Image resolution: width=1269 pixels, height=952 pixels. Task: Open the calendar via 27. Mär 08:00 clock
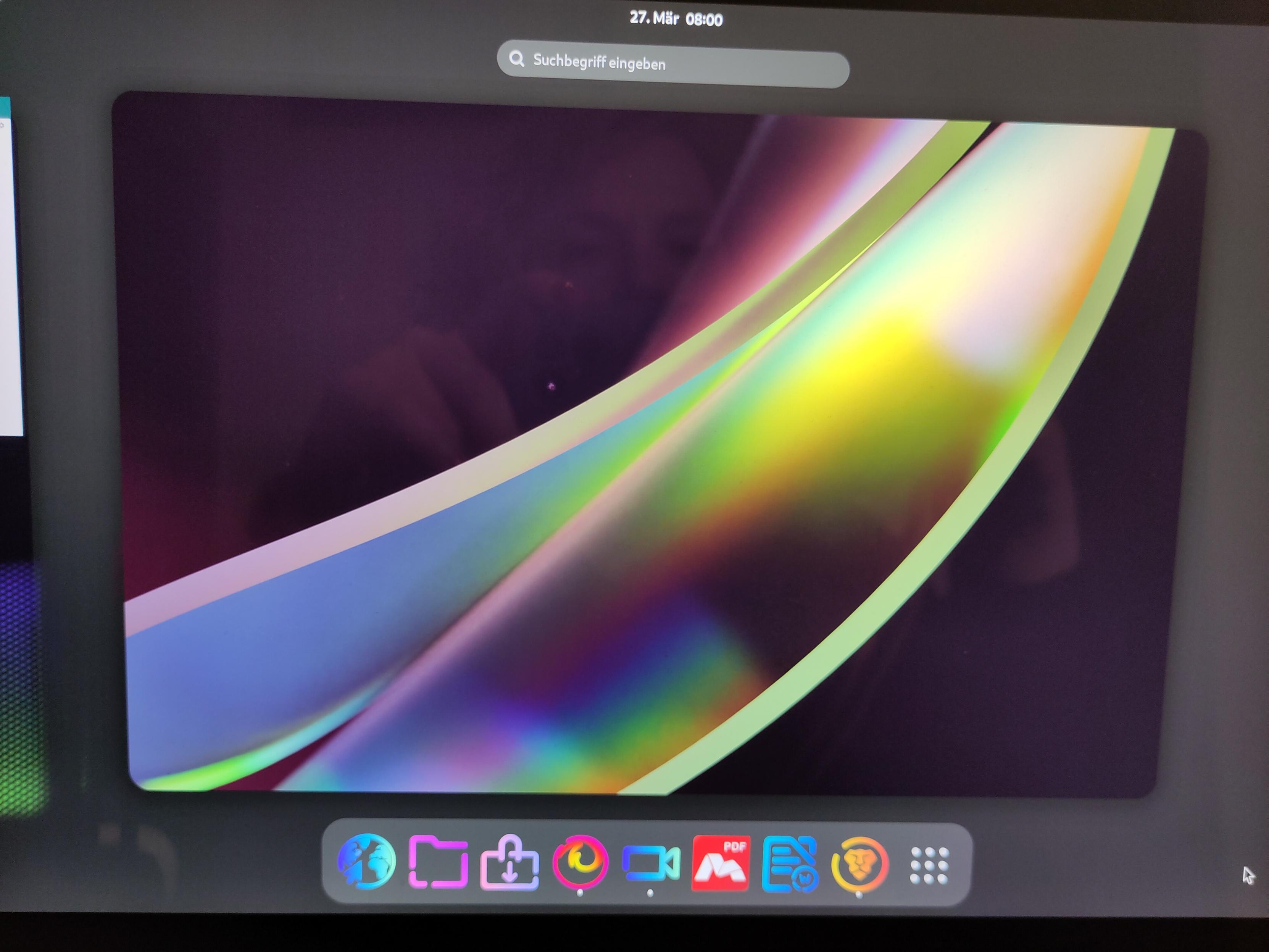point(676,19)
